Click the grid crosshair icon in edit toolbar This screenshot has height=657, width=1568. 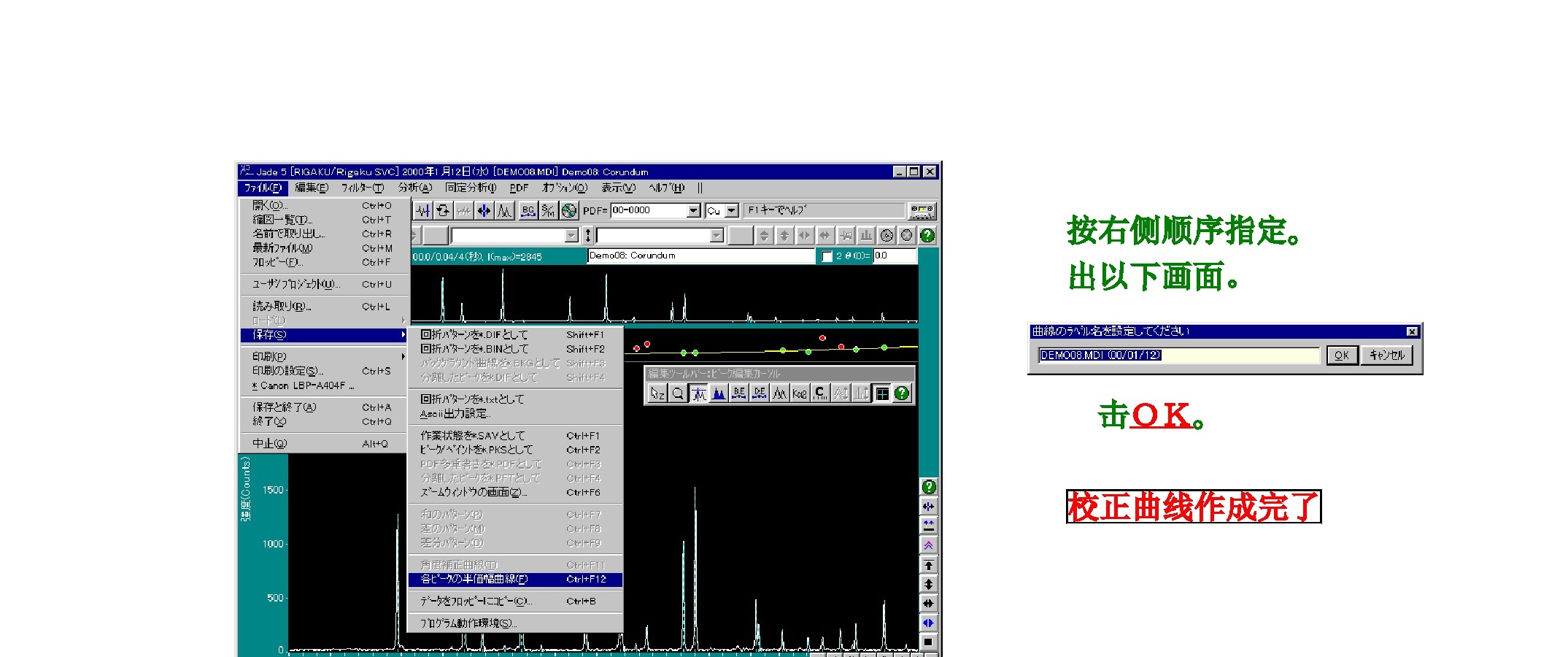(x=882, y=393)
